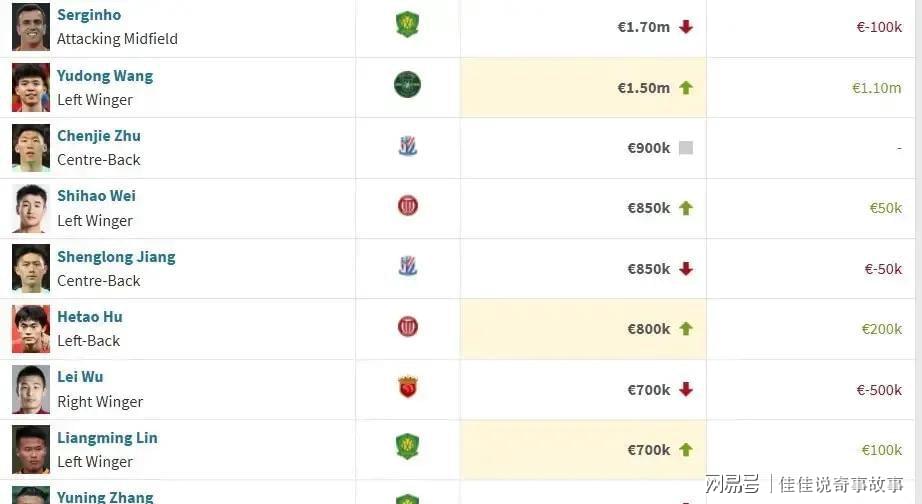
Task: Click the club crest in Shenglong Jiang's row
Action: pyautogui.click(x=407, y=266)
